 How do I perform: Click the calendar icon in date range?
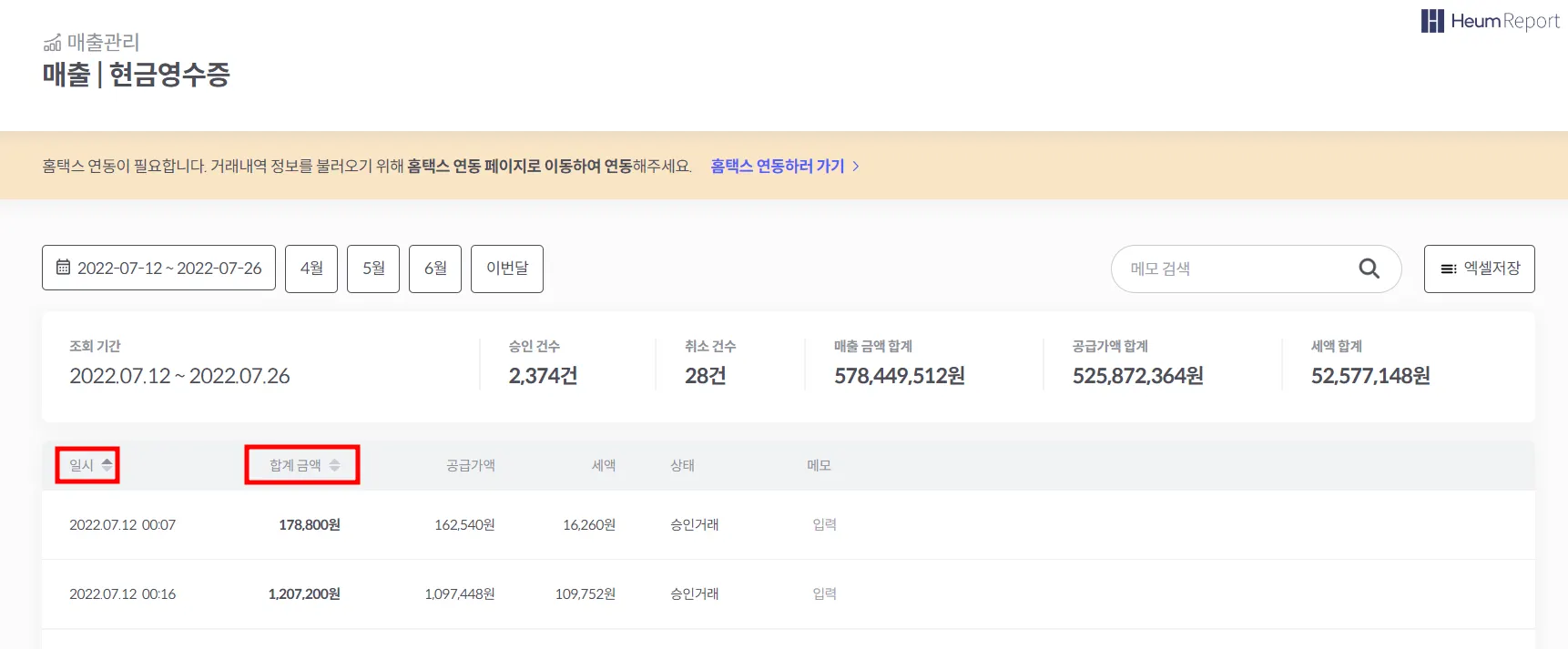click(x=63, y=268)
